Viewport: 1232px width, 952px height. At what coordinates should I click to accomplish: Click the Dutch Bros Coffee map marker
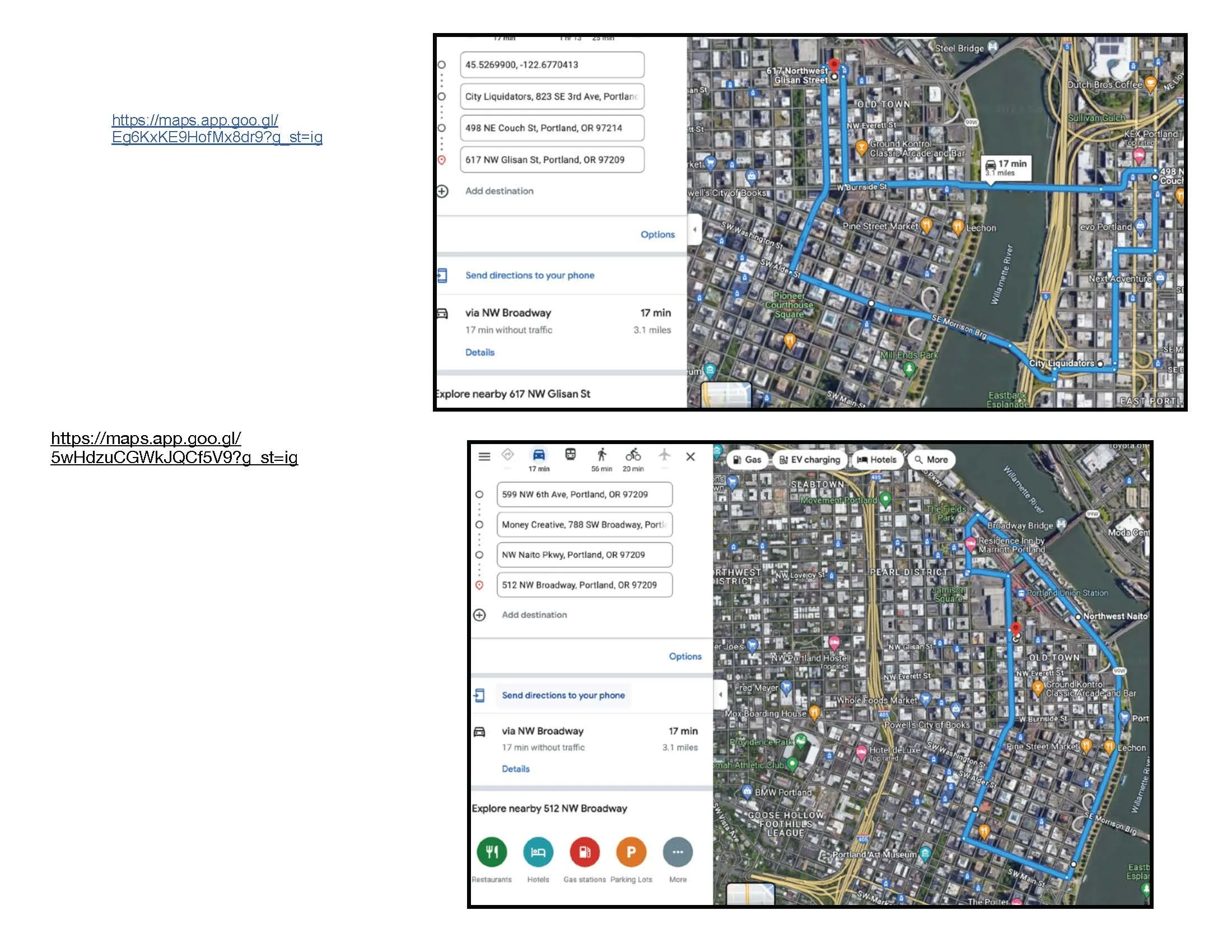pyautogui.click(x=1151, y=85)
